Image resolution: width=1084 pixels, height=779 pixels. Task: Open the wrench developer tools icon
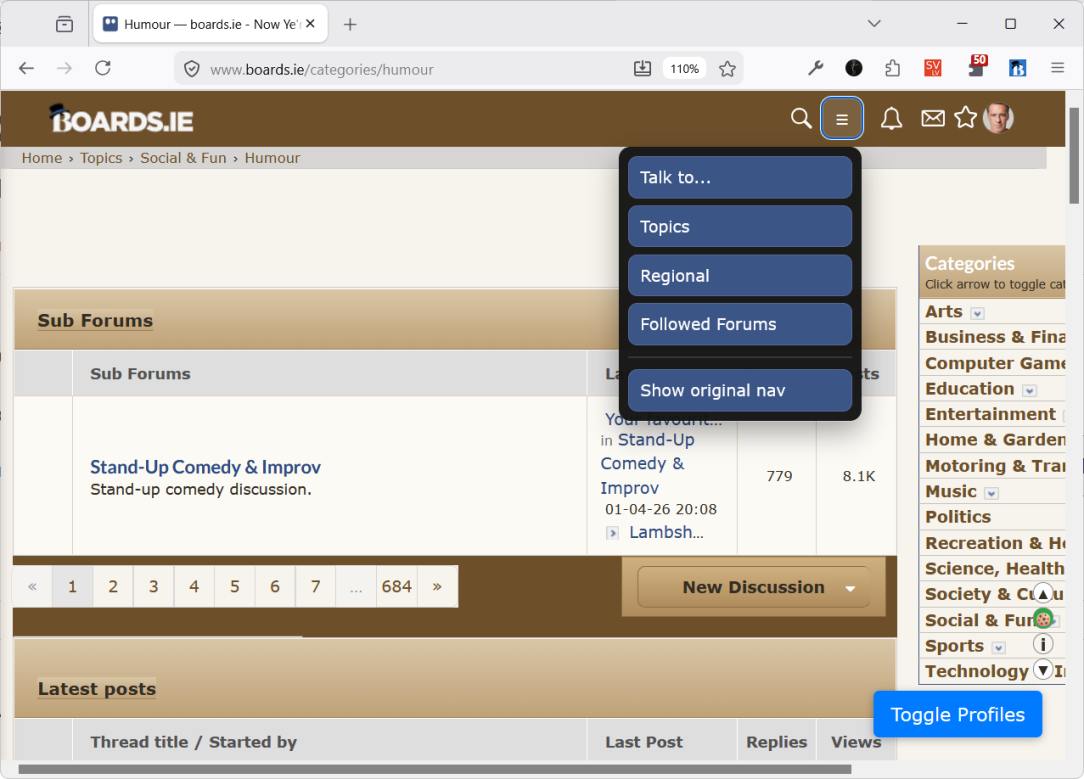816,68
